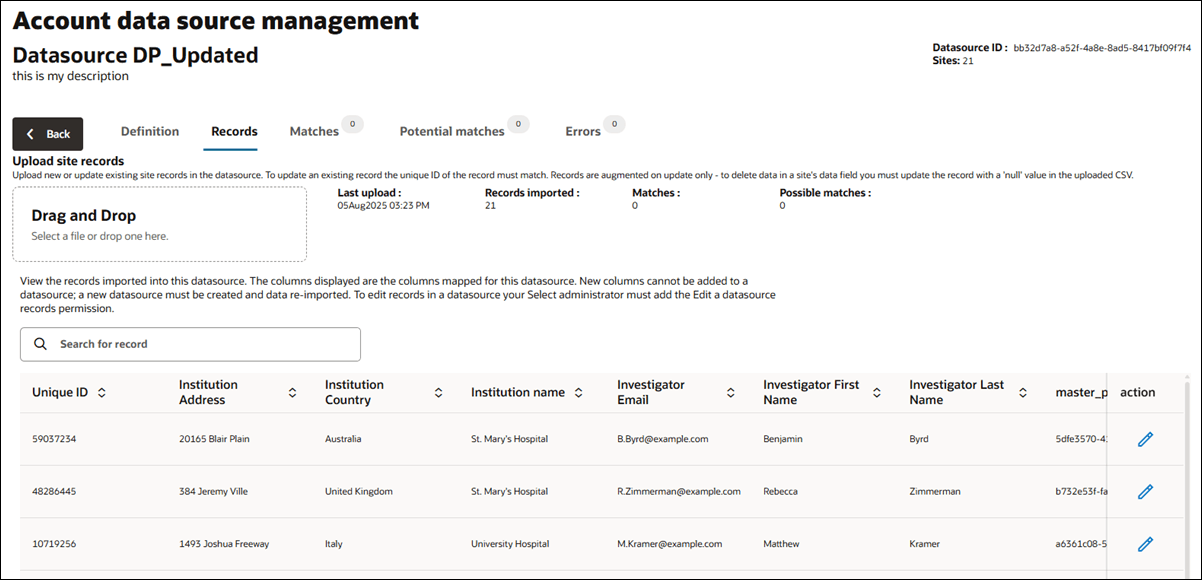The width and height of the screenshot is (1202, 580).
Task: Open the Investigator Last Name sort chevron
Action: pos(1022,392)
